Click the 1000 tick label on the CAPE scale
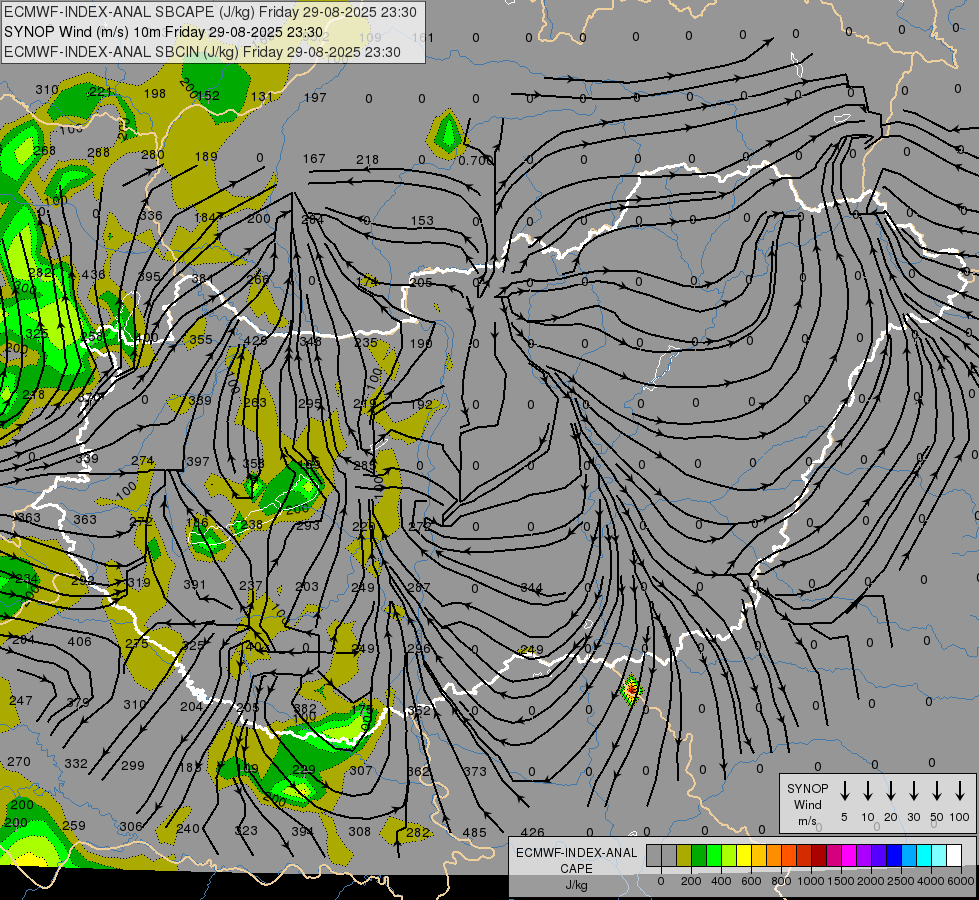979x900 pixels. click(810, 881)
